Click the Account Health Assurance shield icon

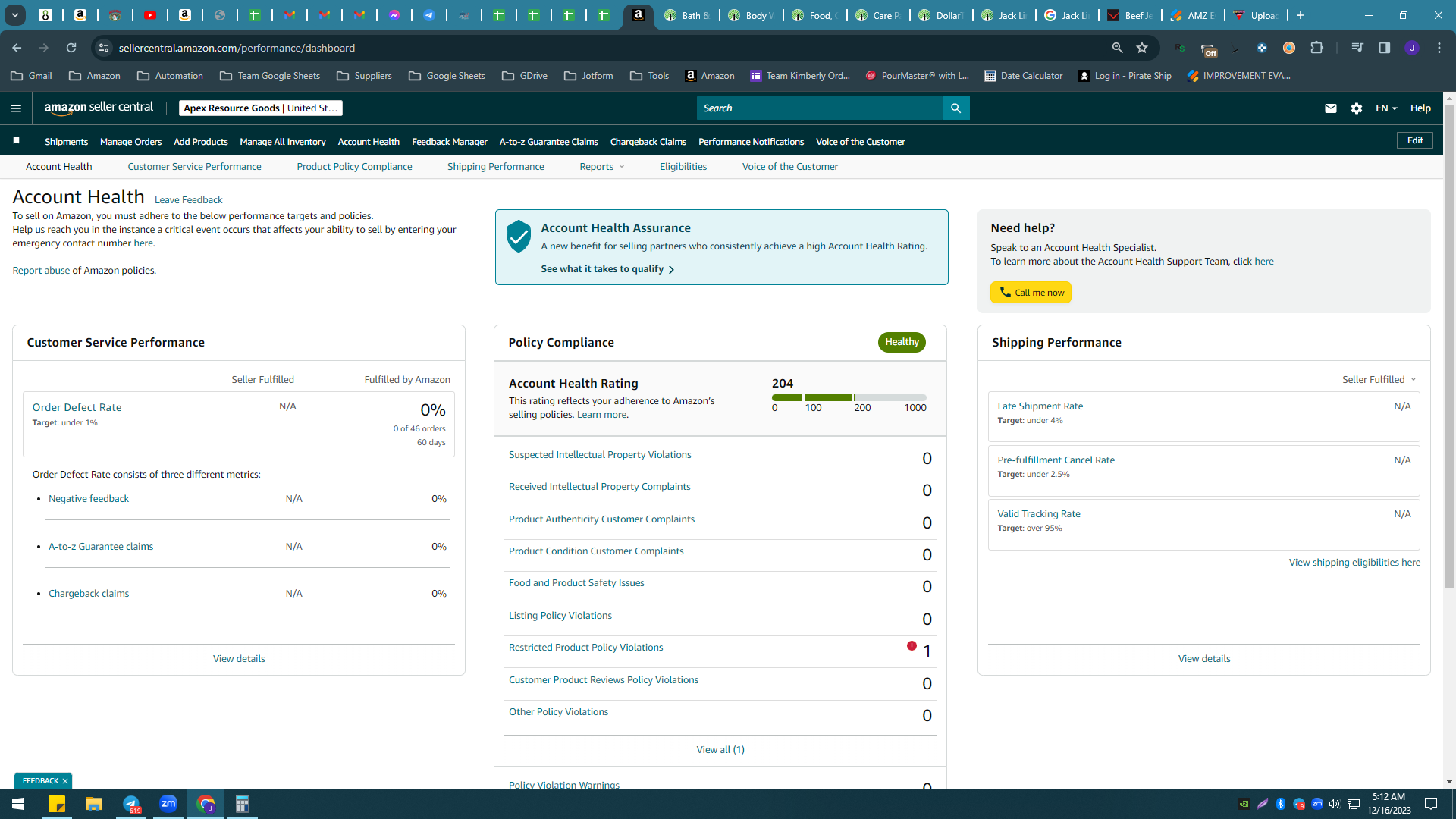pyautogui.click(x=519, y=237)
